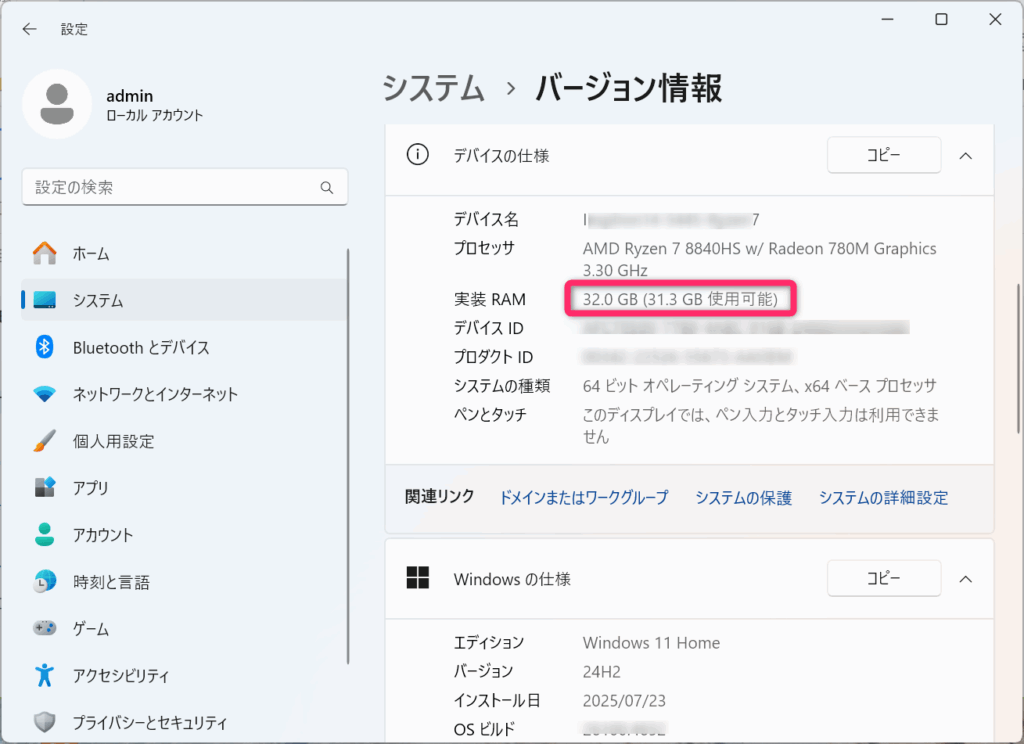
Task: Click the Windows logo icon in Windows の仕様
Action: pyautogui.click(x=417, y=578)
